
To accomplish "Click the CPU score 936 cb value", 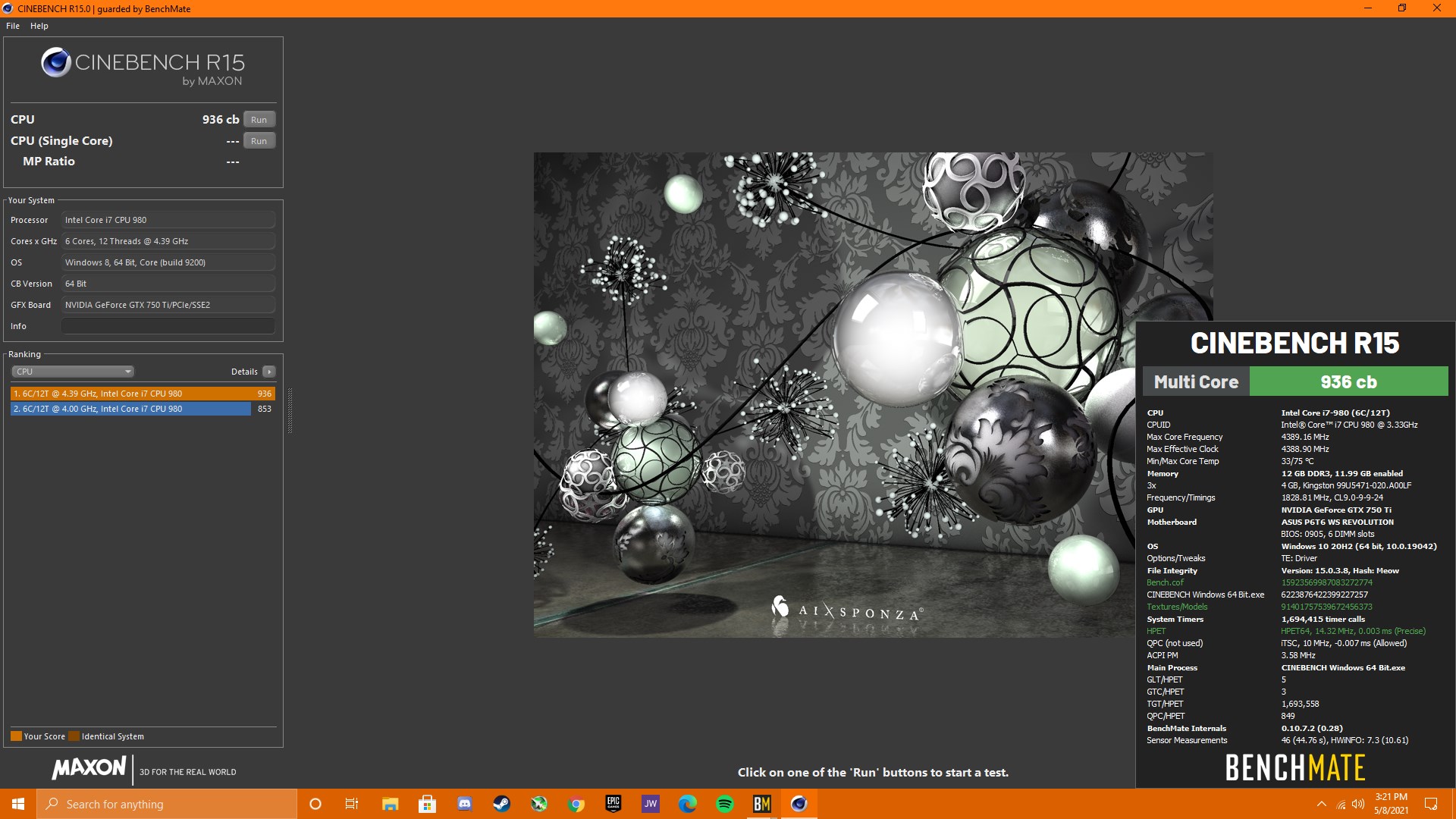I will pos(221,120).
